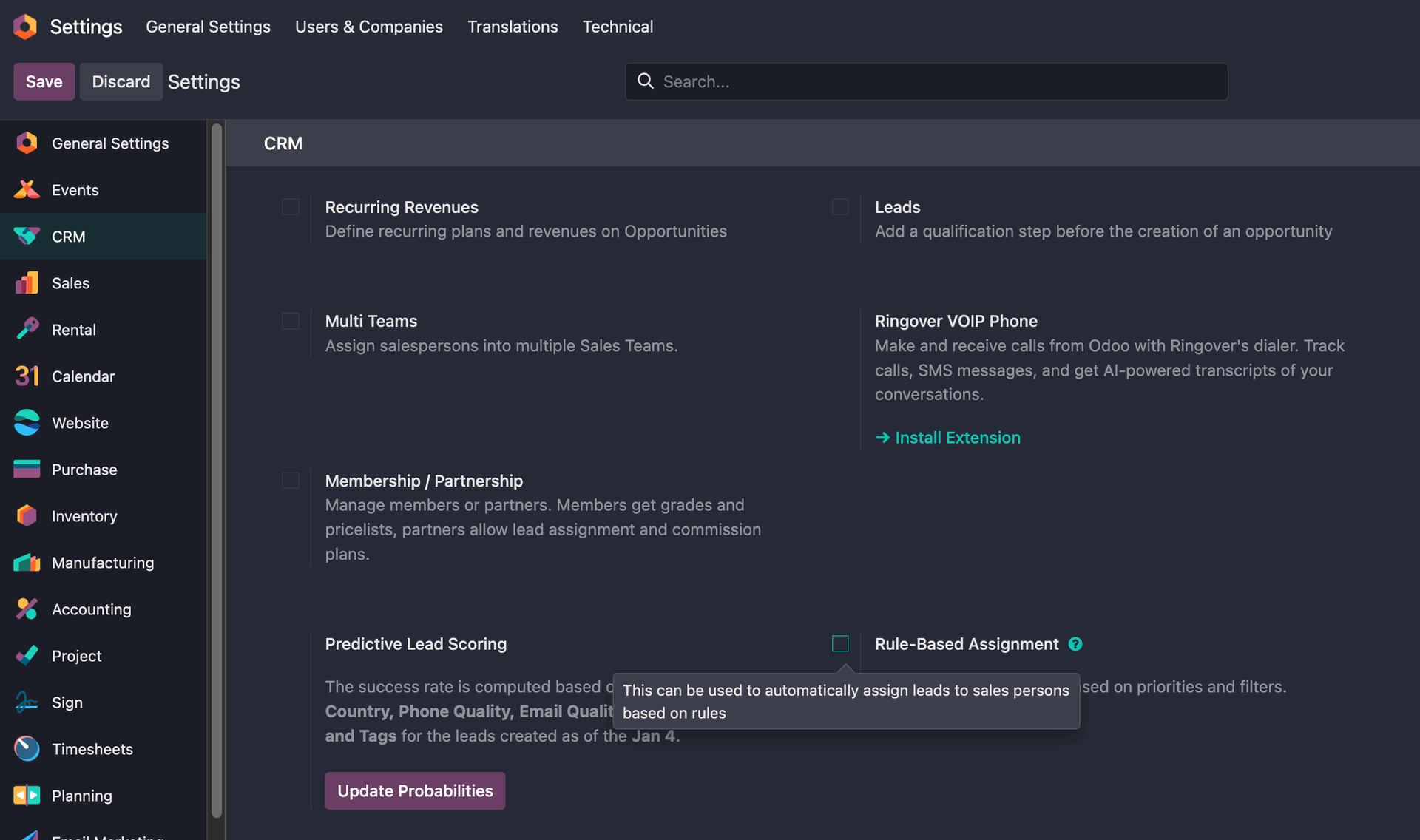The image size is (1420, 840).
Task: Open the Events app icon in the sidebar
Action: [x=27, y=190]
